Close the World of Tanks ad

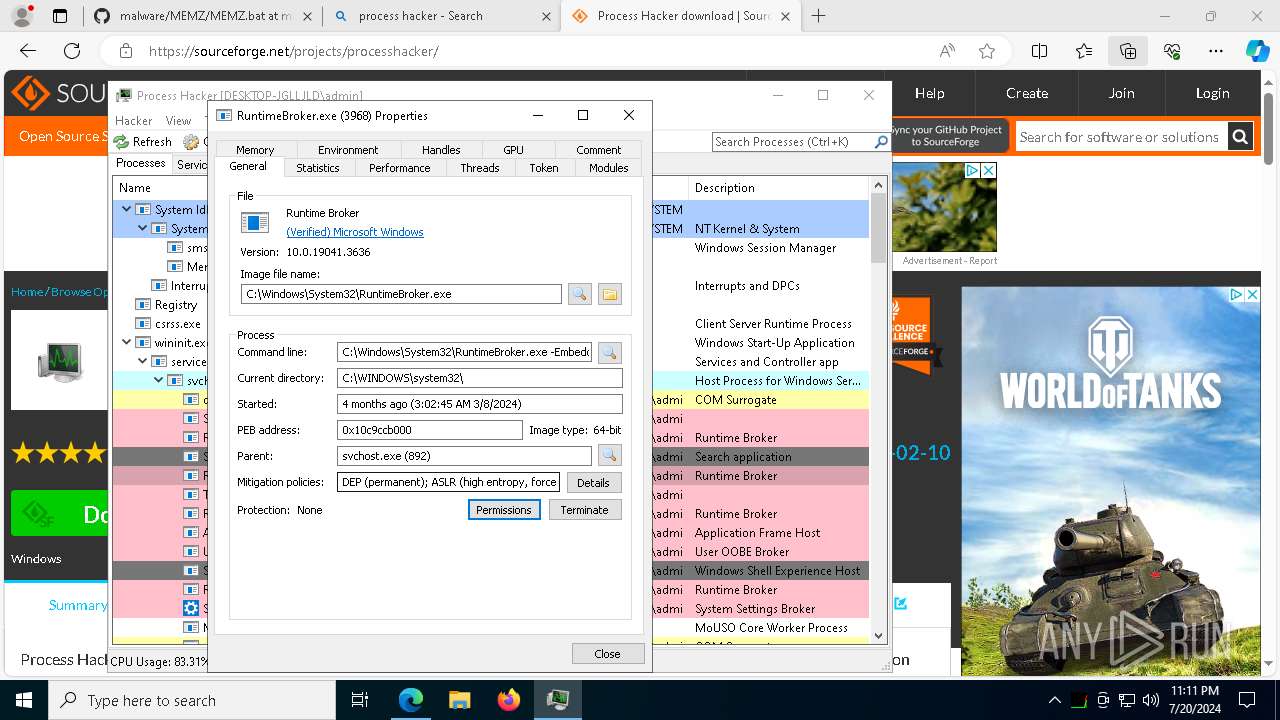(x=1252, y=295)
